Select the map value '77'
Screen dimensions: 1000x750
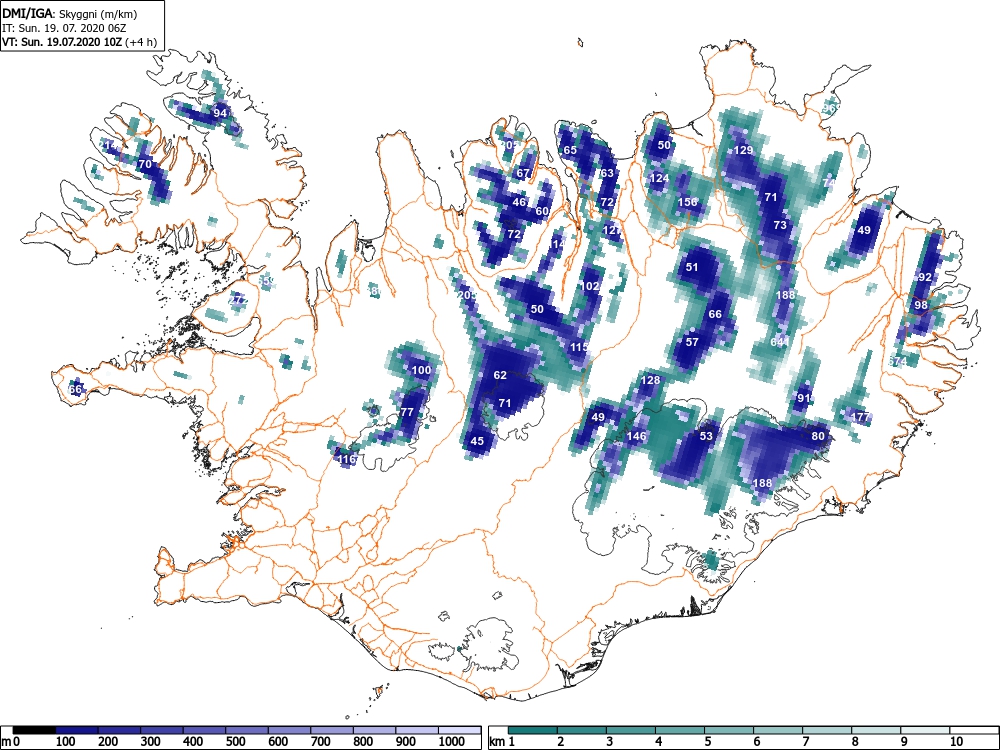[406, 412]
